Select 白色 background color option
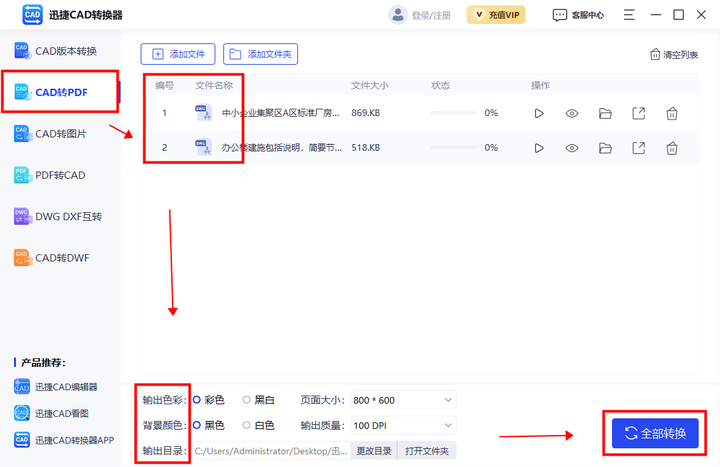The width and height of the screenshot is (720, 467). pyautogui.click(x=259, y=425)
